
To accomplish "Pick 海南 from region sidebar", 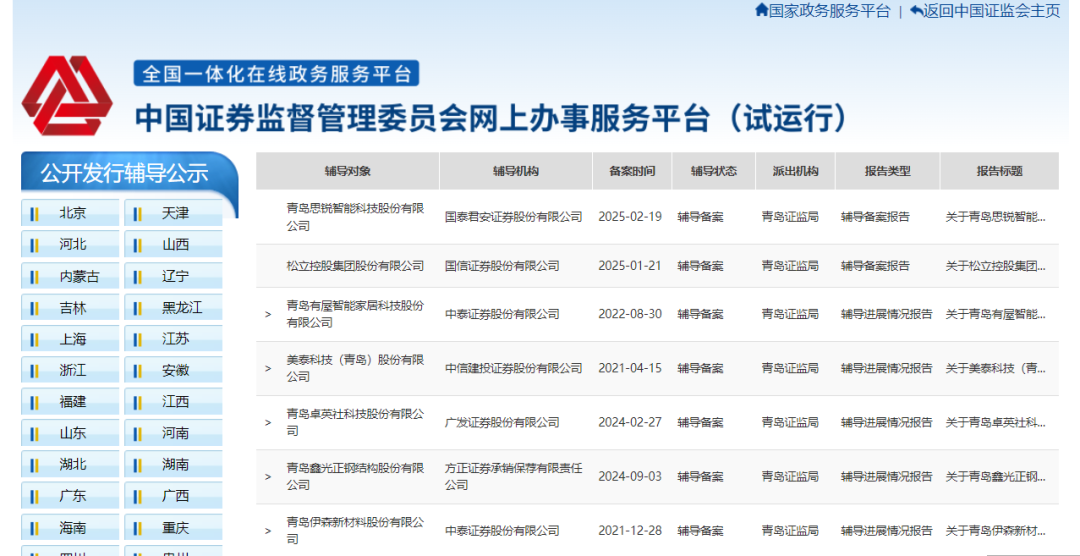I will click(x=70, y=528).
